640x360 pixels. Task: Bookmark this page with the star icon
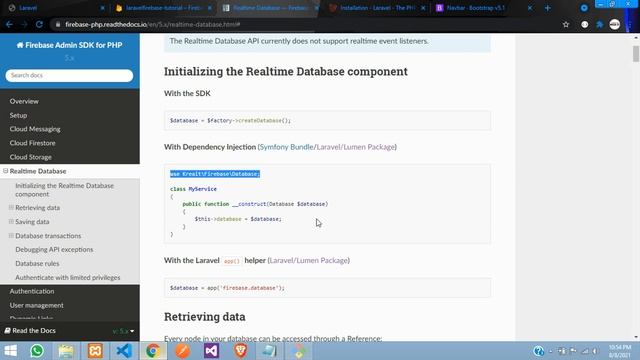tap(566, 24)
